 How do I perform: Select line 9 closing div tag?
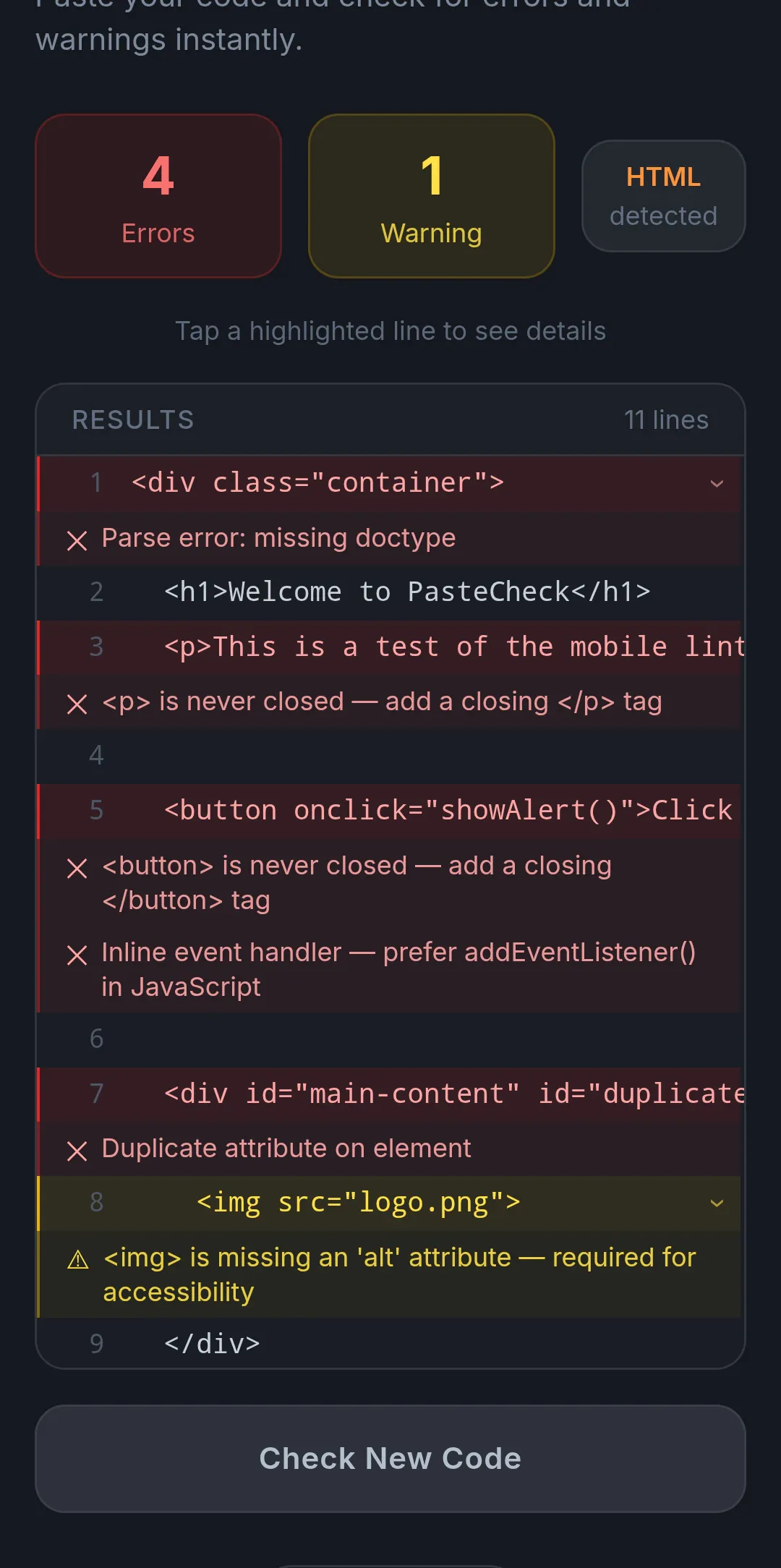click(x=389, y=1343)
